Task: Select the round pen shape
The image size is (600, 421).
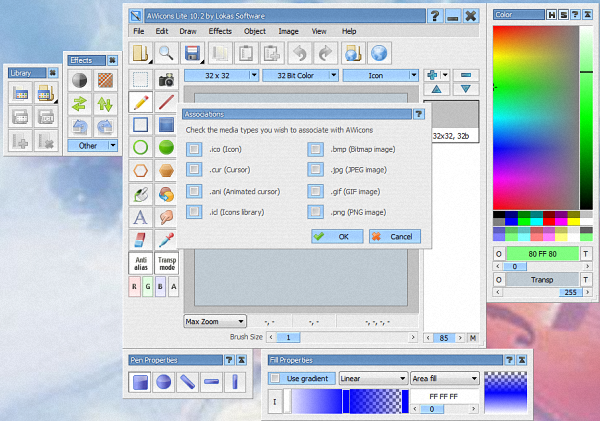Action: point(164,382)
